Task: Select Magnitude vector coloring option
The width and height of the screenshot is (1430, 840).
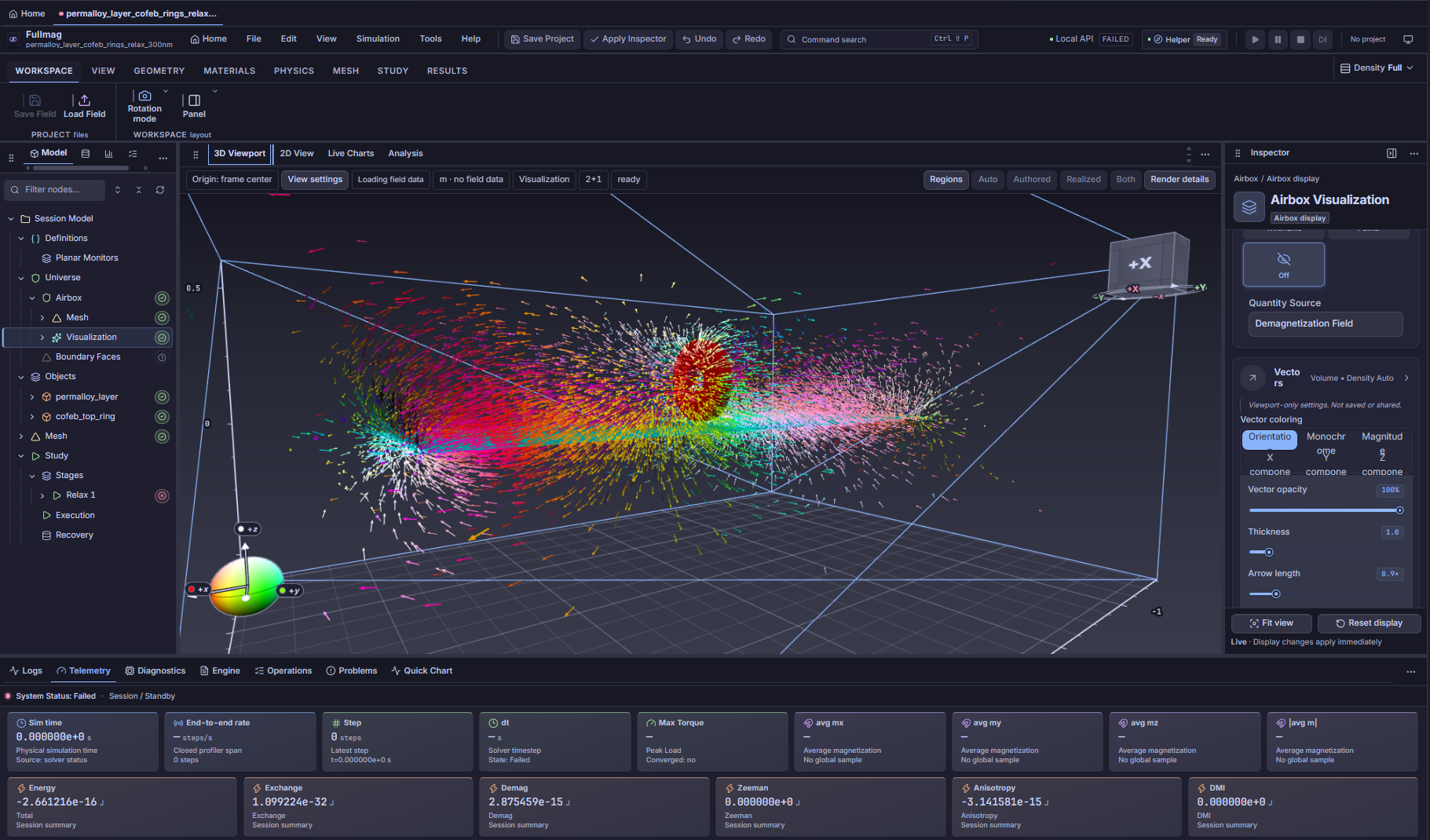Action: pyautogui.click(x=1382, y=440)
